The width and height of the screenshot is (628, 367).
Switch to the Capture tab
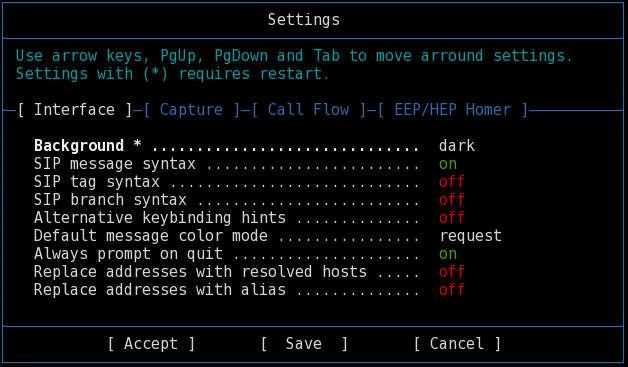tap(191, 110)
